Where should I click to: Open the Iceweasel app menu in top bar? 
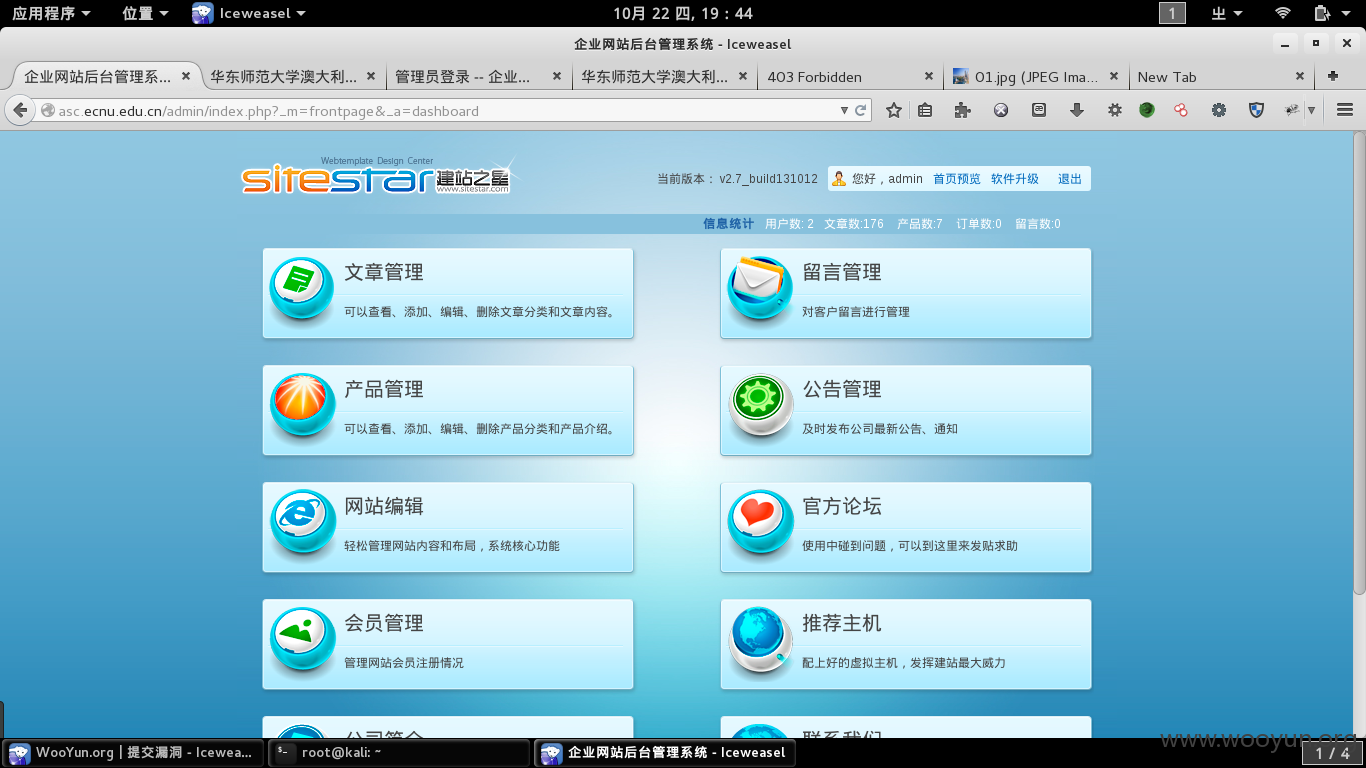(249, 13)
